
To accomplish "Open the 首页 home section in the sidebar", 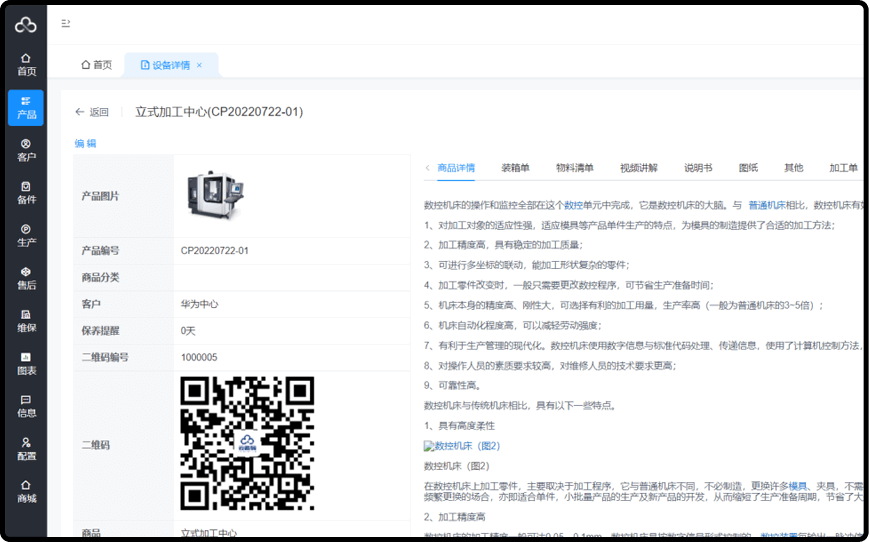I will tap(26, 64).
